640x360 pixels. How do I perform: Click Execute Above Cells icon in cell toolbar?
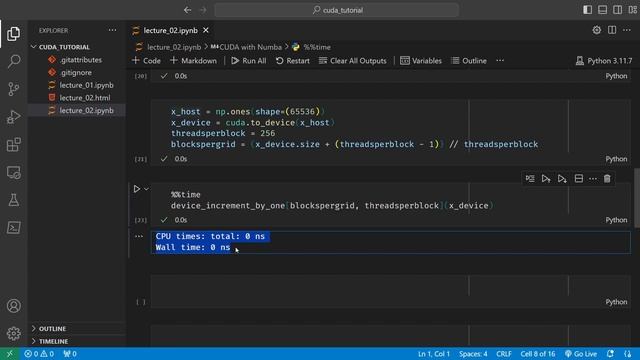tap(546, 179)
